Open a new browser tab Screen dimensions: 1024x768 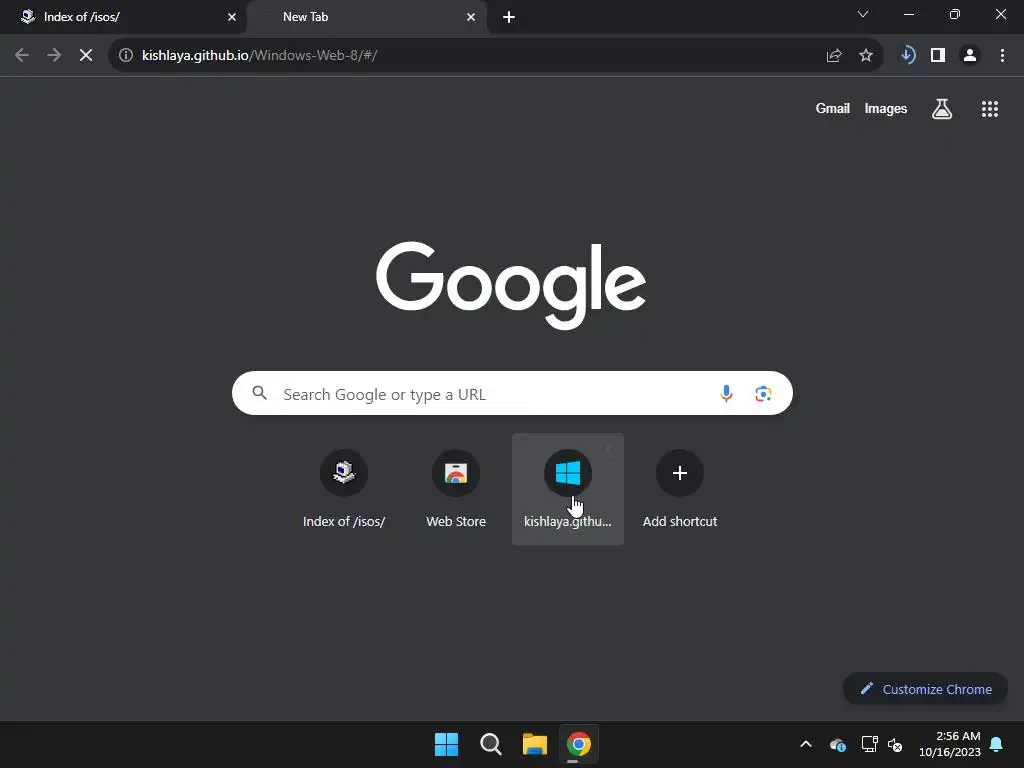point(509,17)
